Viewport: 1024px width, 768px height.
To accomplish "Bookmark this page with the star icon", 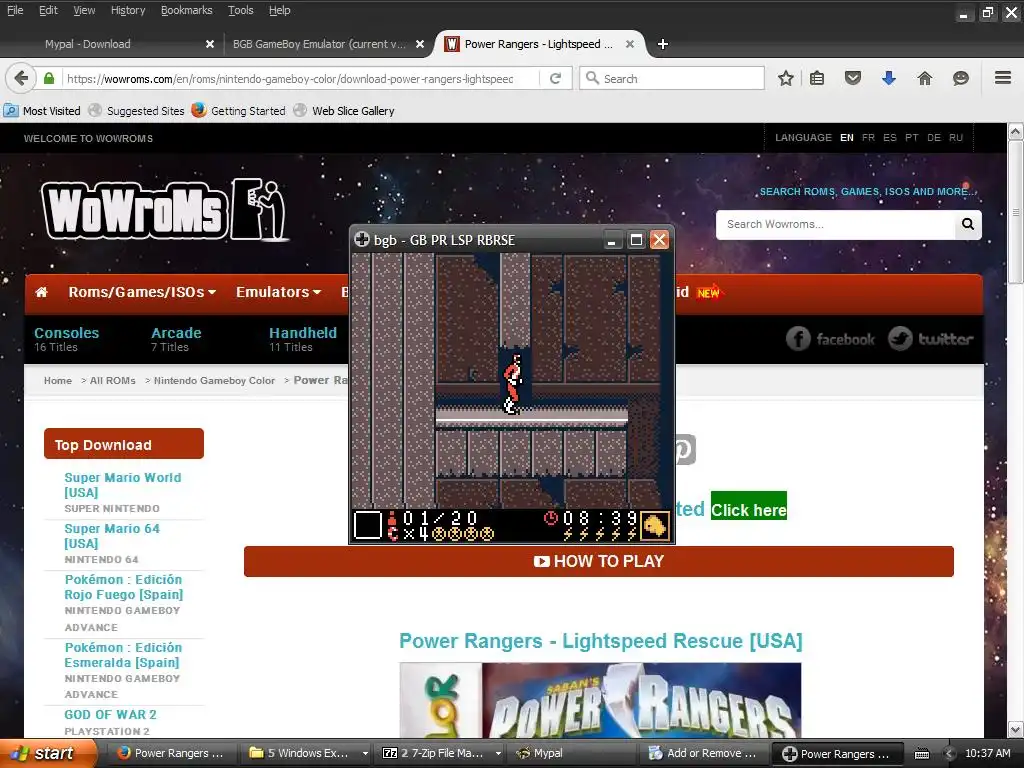I will 786,78.
